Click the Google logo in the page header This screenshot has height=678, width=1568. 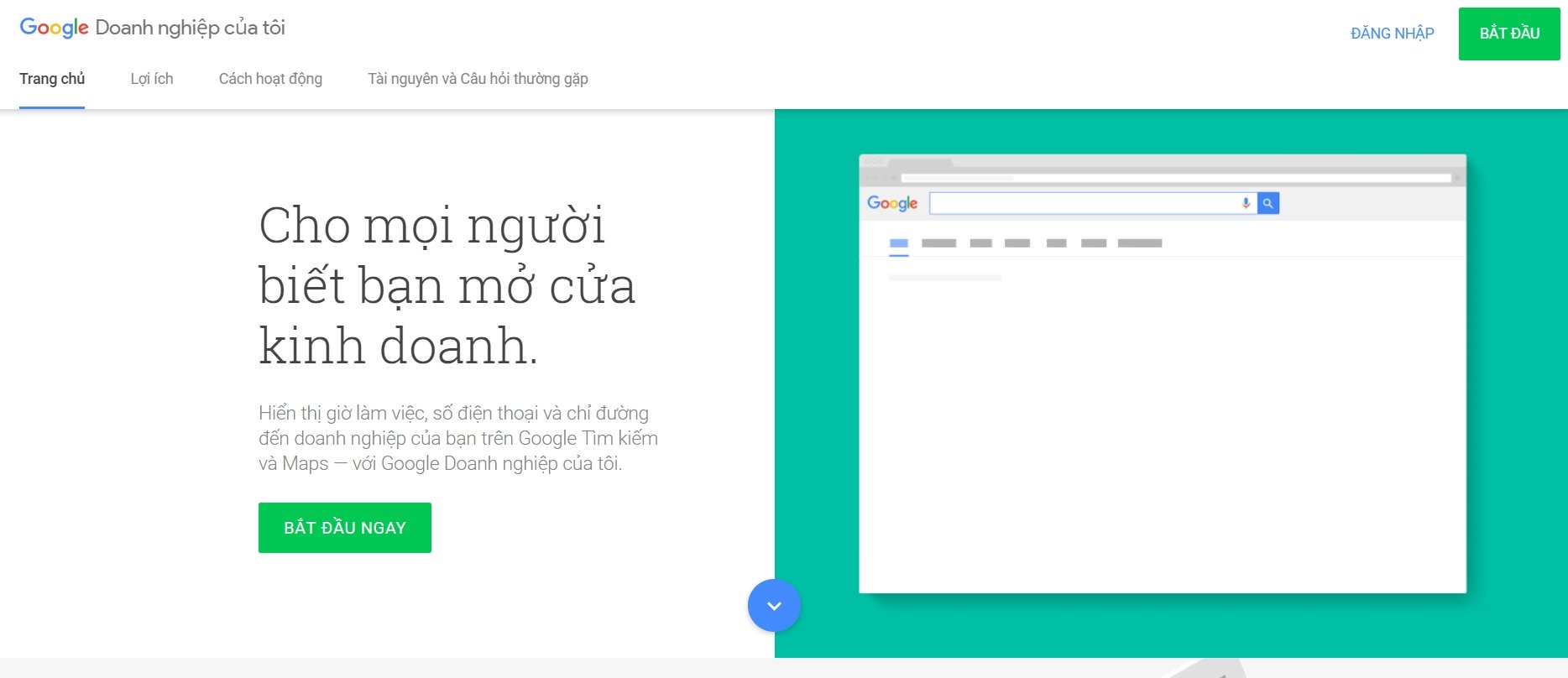[54, 28]
